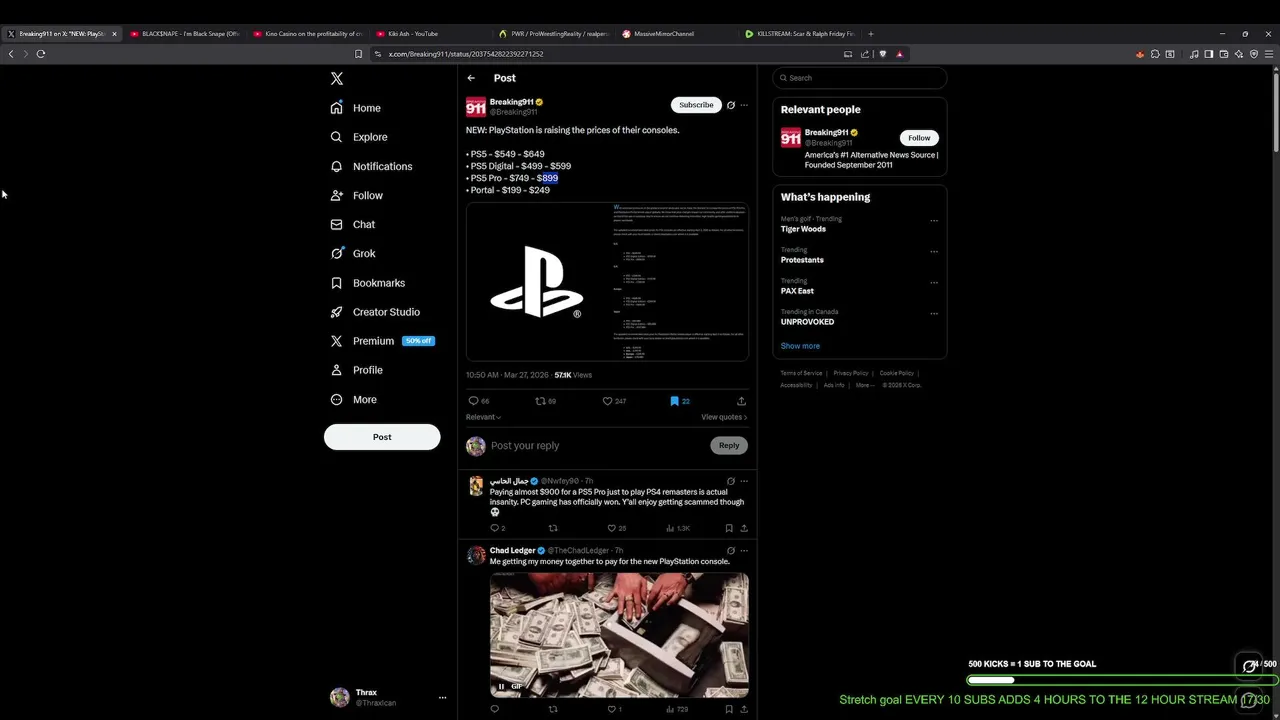1280x720 pixels.
Task: Open the PlayStation logo image
Action: point(537,282)
